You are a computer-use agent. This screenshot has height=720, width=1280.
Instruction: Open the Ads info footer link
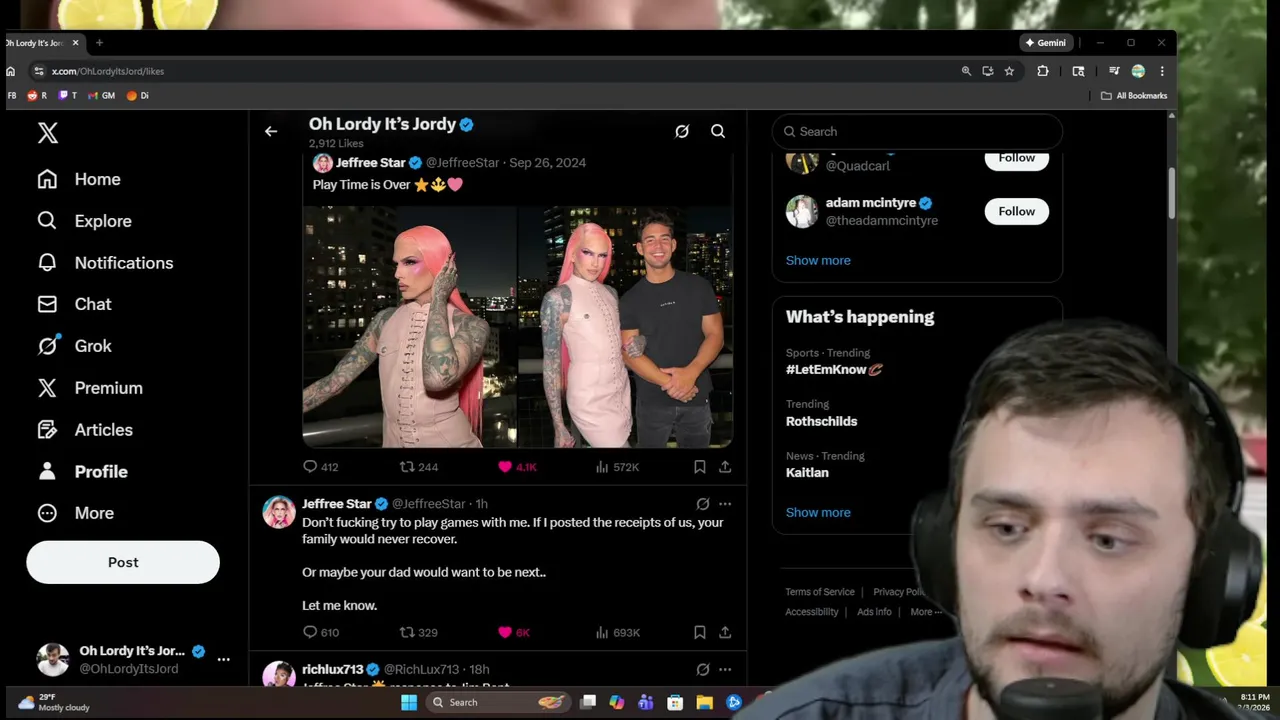(874, 612)
